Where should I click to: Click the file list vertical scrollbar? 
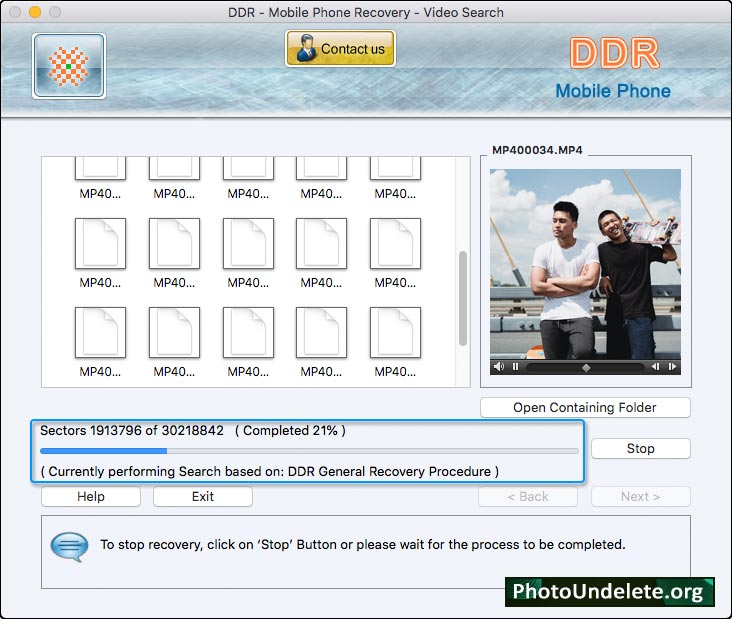coord(463,298)
